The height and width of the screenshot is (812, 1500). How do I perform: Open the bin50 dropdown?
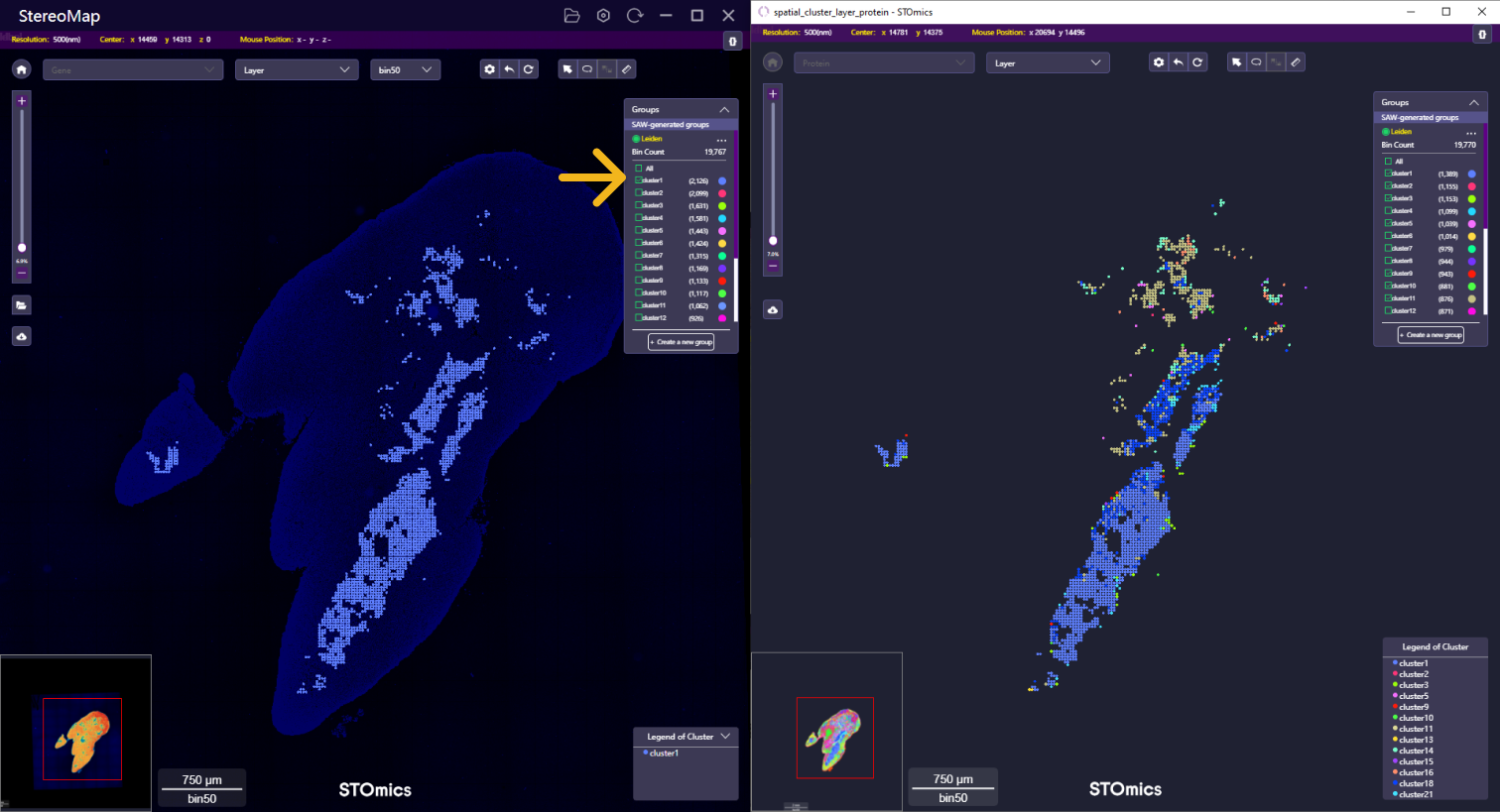pos(405,70)
